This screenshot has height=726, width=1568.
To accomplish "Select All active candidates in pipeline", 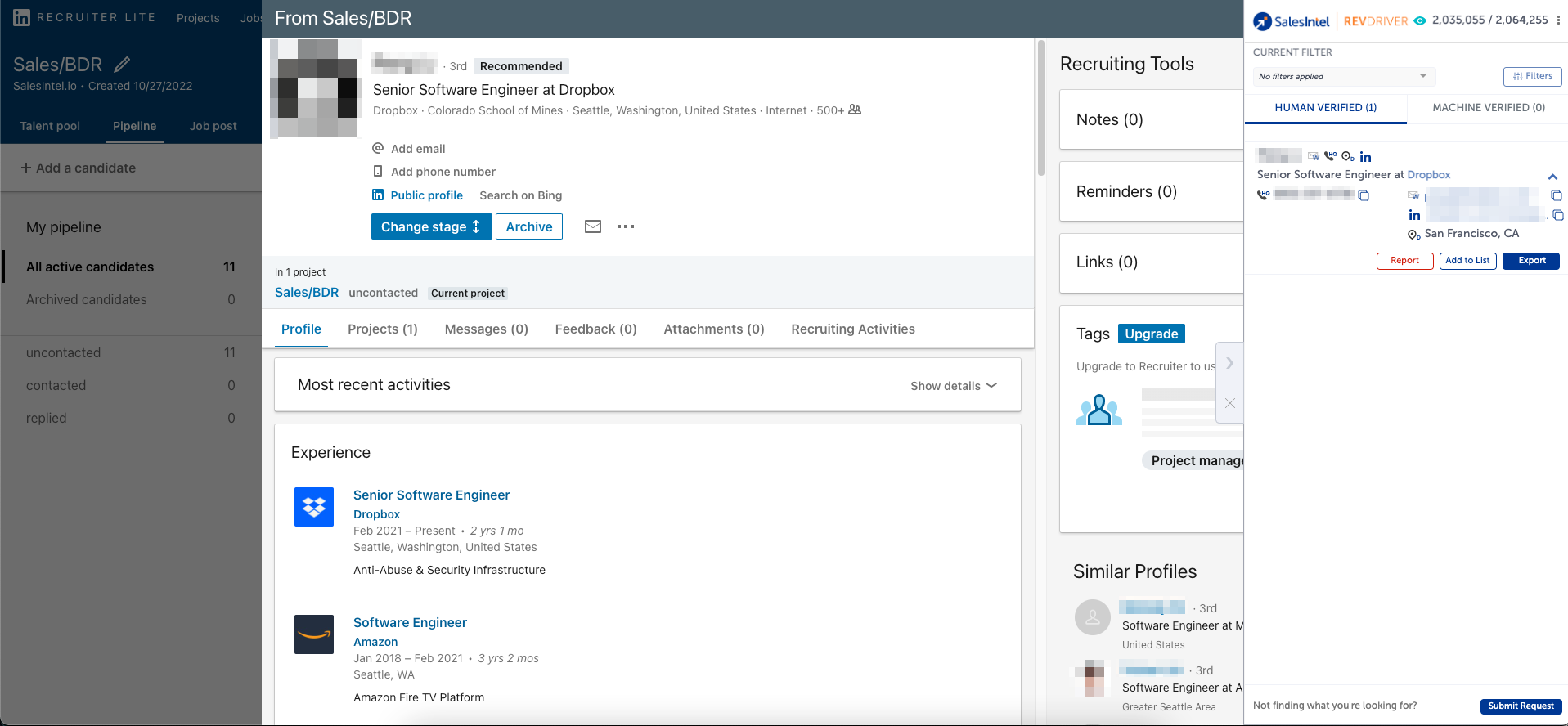I will coord(131,267).
